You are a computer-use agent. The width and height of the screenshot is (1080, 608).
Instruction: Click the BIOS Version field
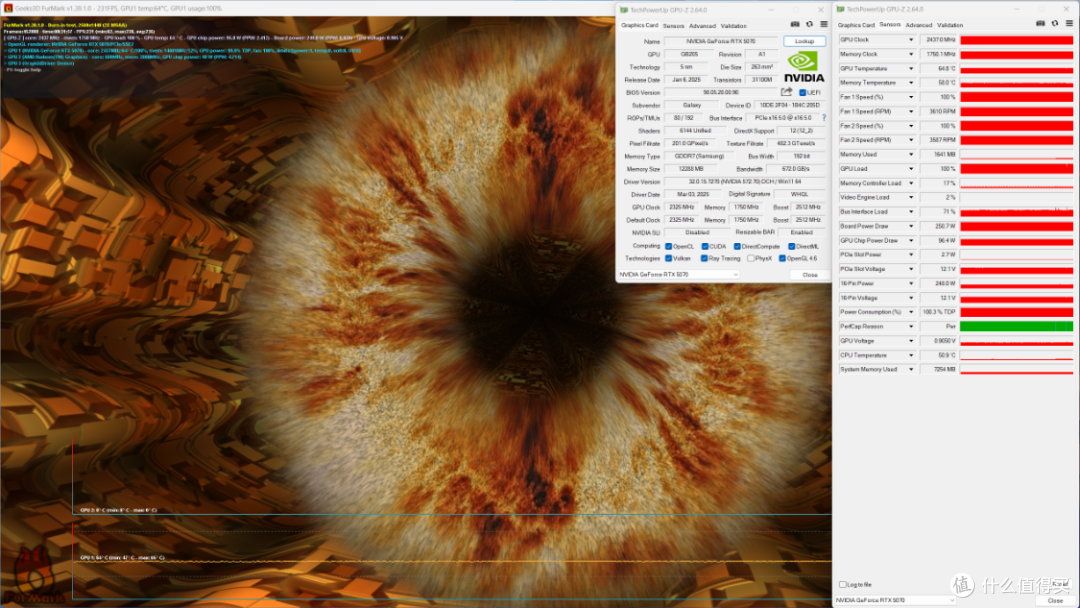point(720,92)
